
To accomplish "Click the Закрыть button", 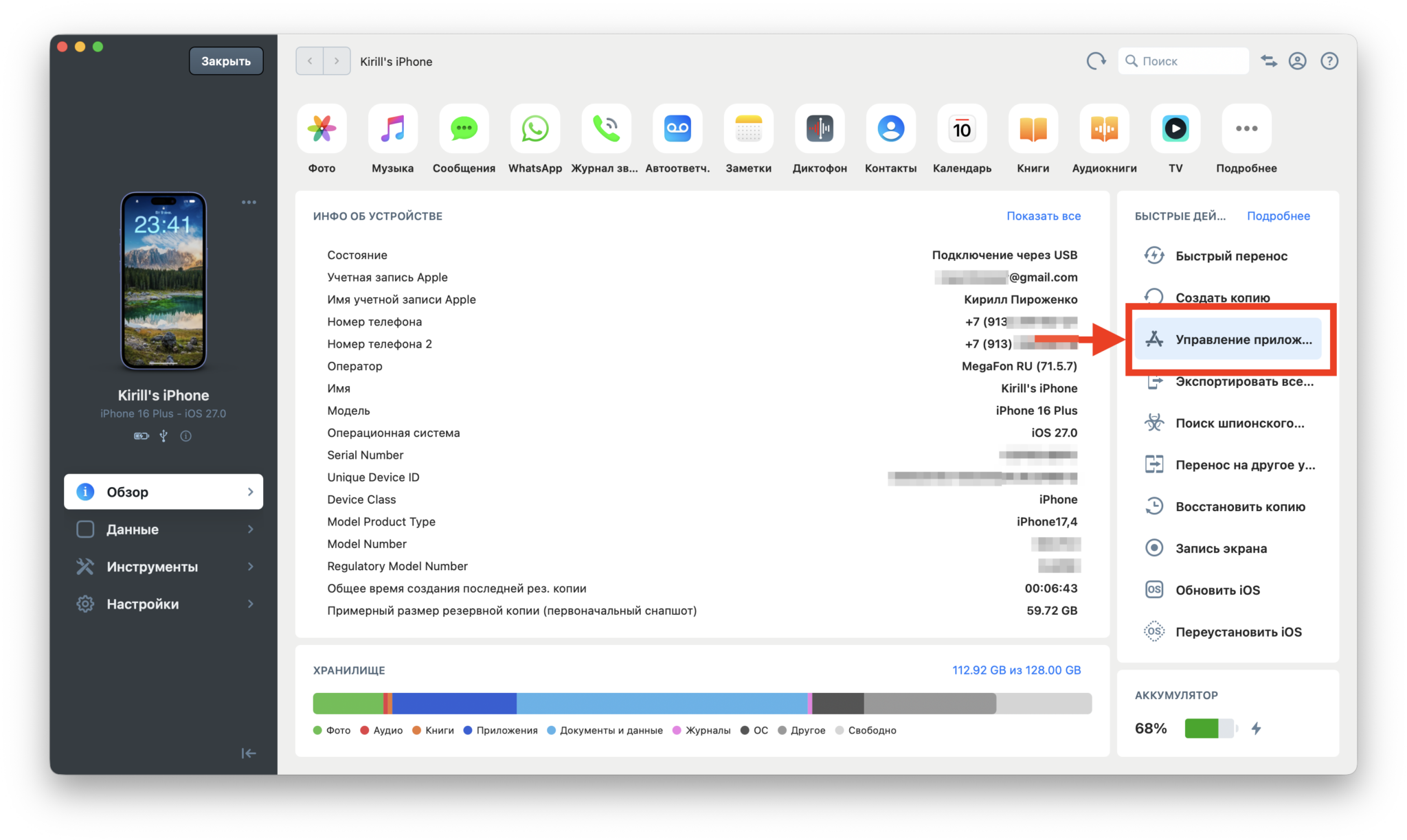I will (x=226, y=61).
